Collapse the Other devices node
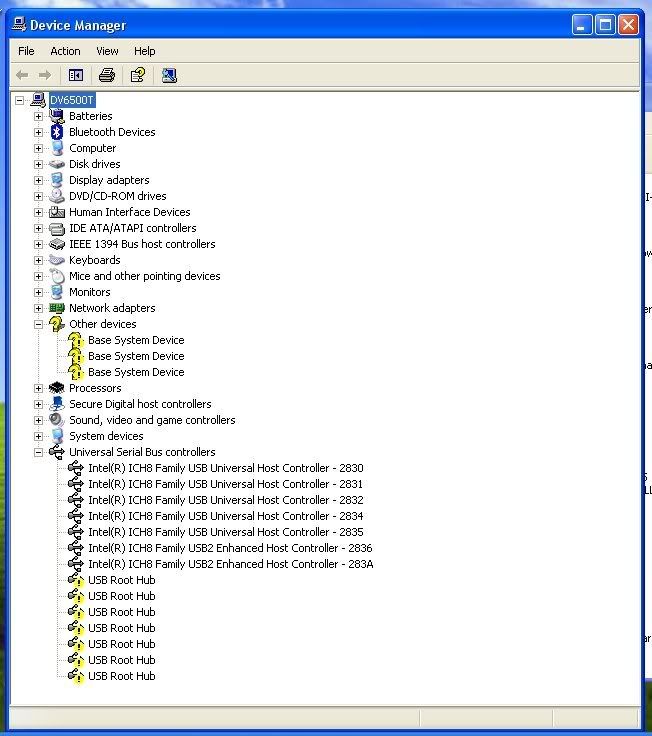The height and width of the screenshot is (736, 652). point(38,324)
